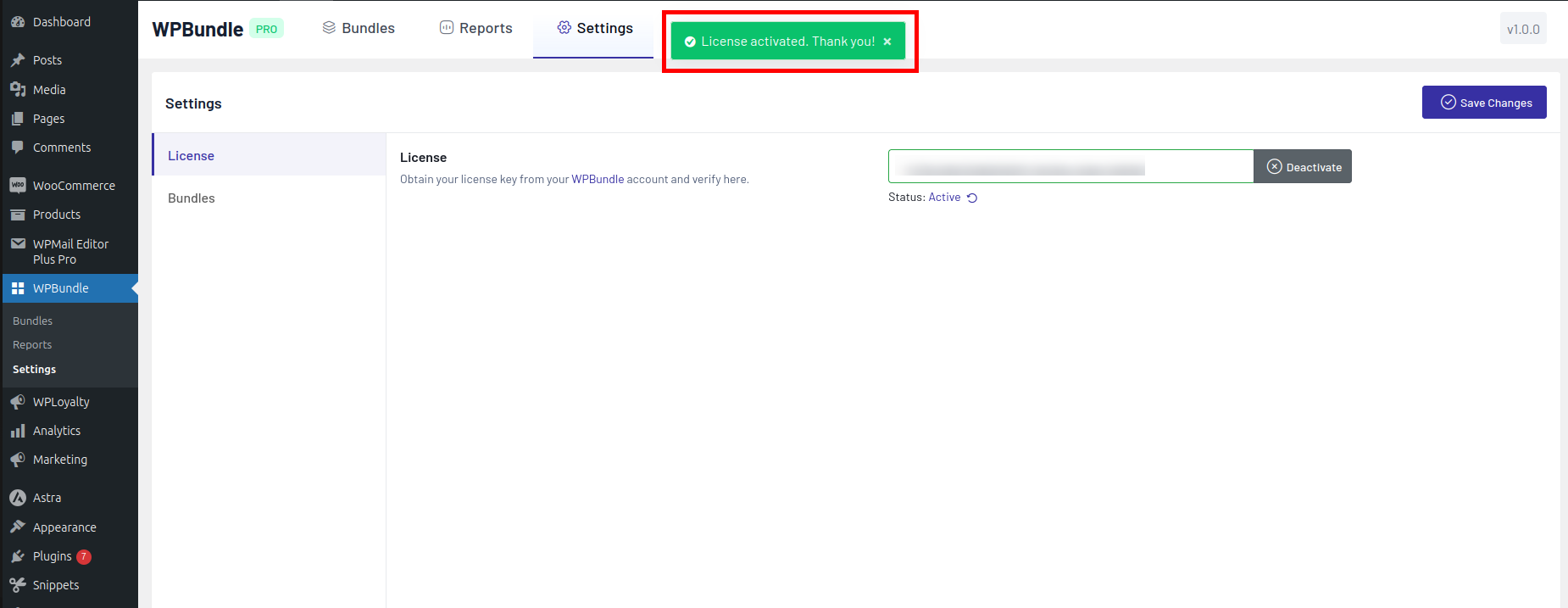1568x608 pixels.
Task: Open WPMail Editor Plus Pro menu
Action: pos(70,252)
